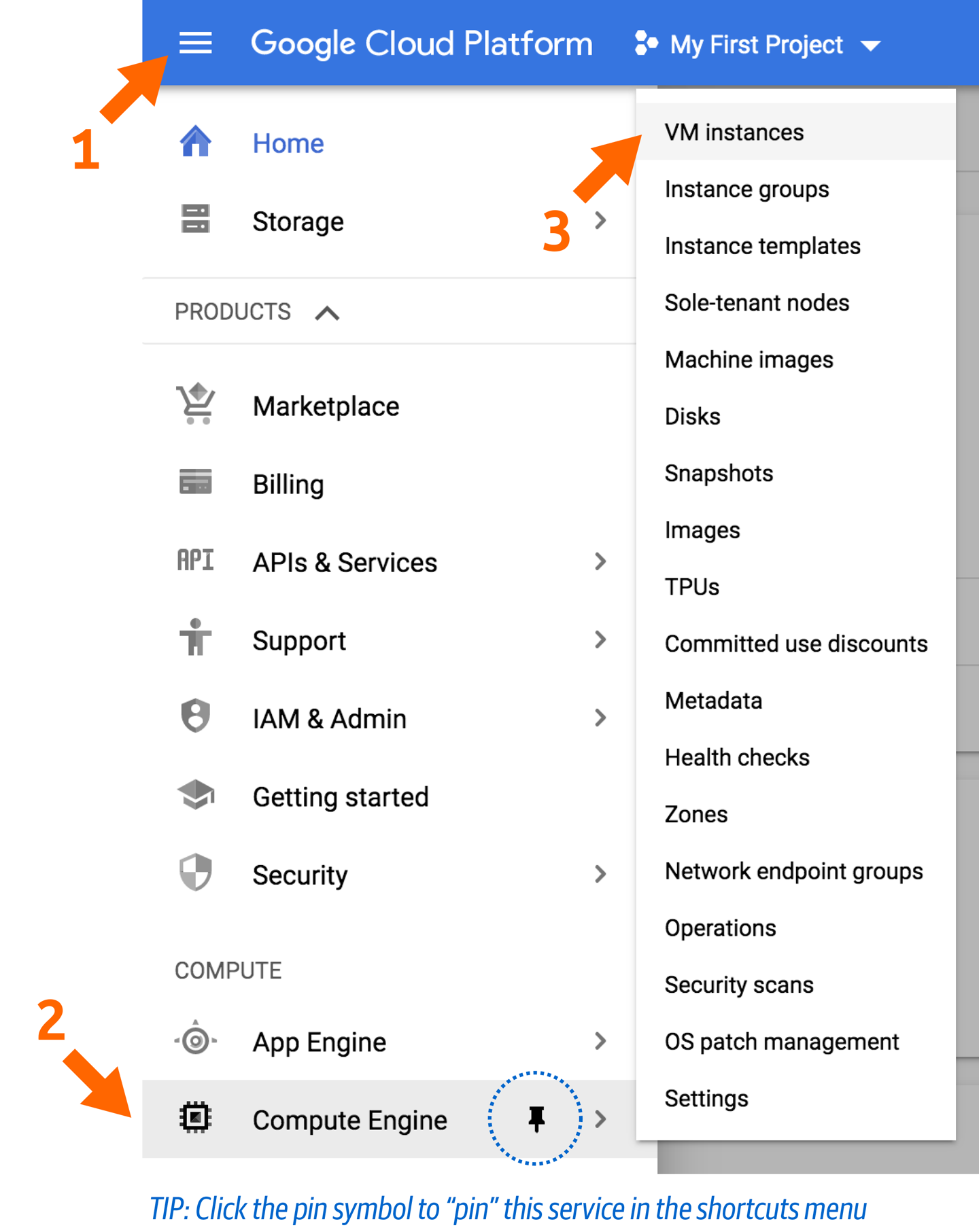Image resolution: width=979 pixels, height=1232 pixels.
Task: Select Health checks from submenu
Action: pos(796,757)
